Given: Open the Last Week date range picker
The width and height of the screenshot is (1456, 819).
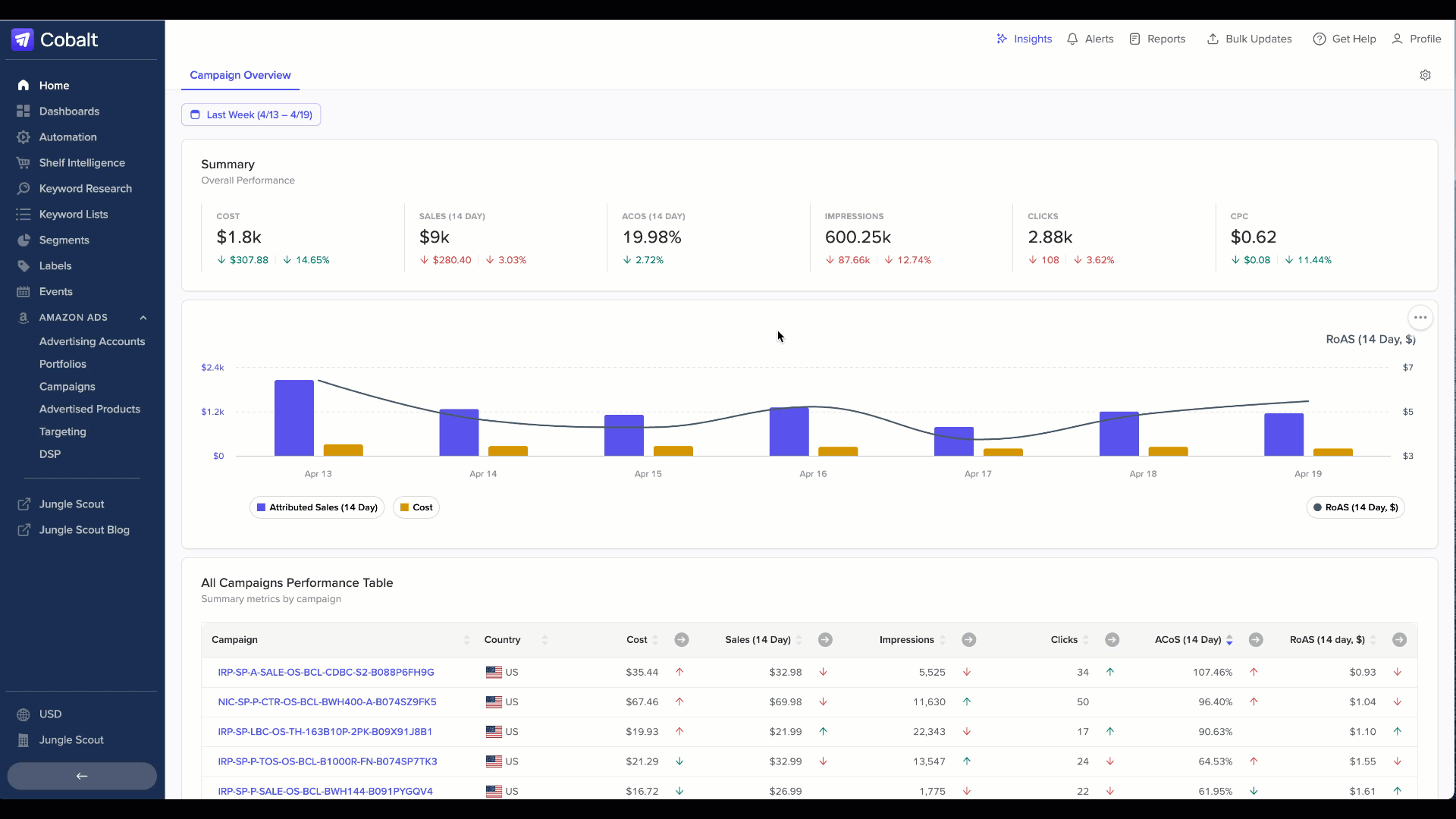Looking at the screenshot, I should click(x=251, y=115).
